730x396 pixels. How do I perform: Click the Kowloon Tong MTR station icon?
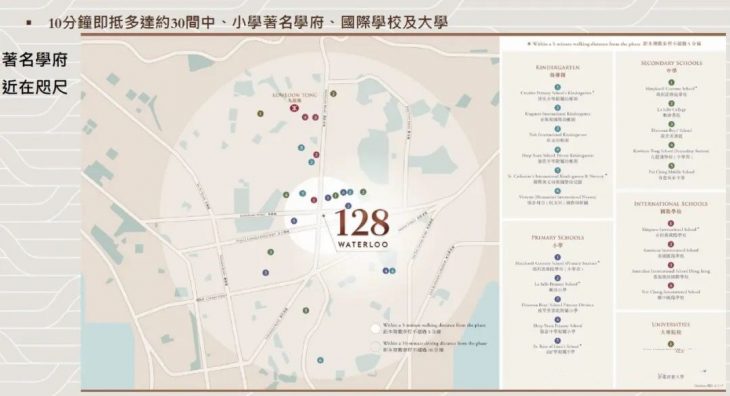point(294,108)
